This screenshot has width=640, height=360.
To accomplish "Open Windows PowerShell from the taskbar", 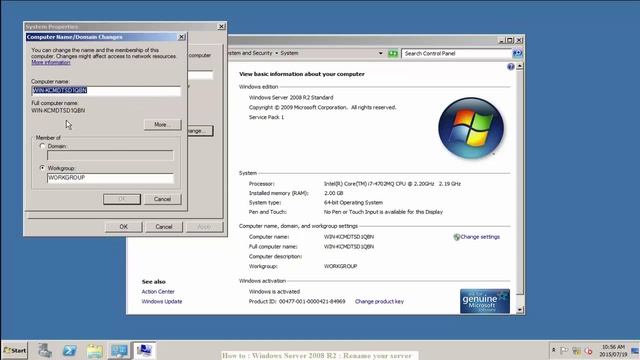I will coord(69,351).
